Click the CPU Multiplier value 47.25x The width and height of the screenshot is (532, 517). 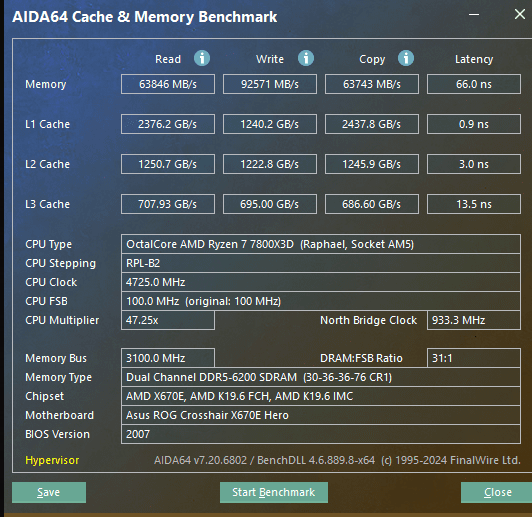point(168,320)
